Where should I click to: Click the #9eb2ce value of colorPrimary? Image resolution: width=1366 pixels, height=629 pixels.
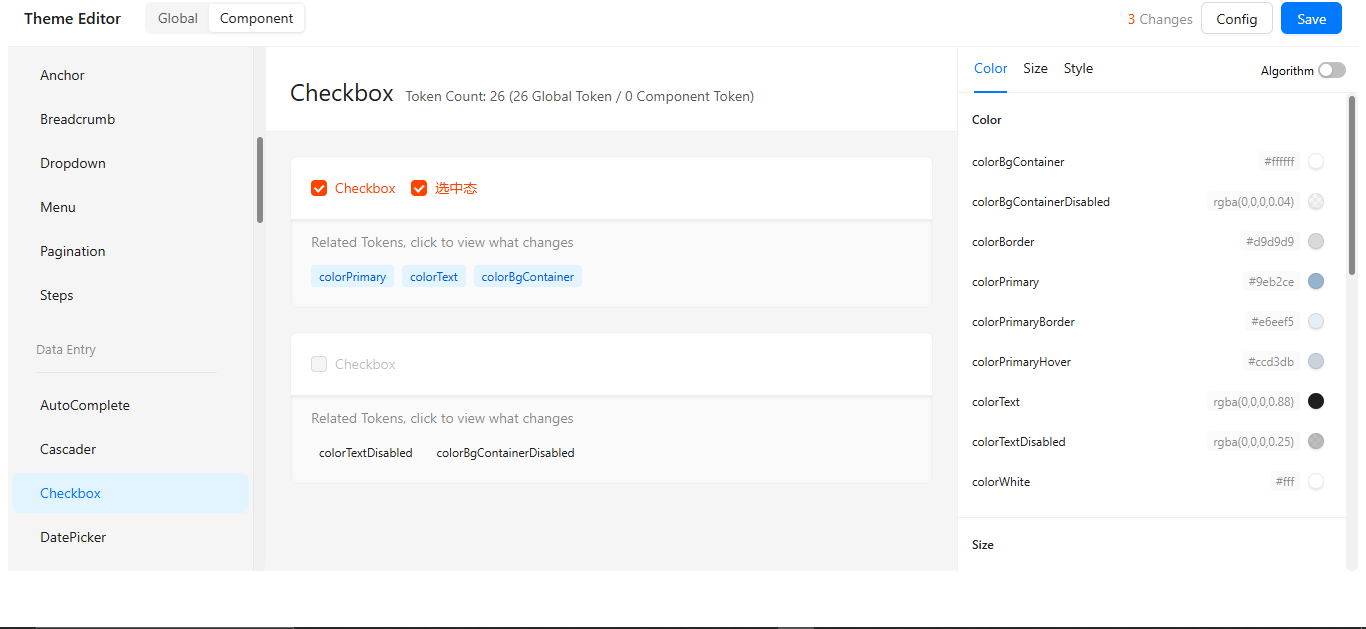click(1271, 281)
